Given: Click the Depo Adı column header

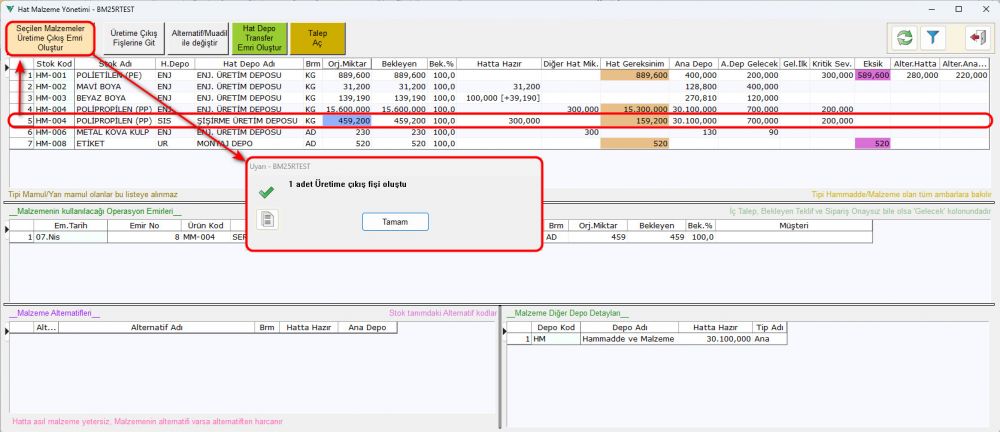Looking at the screenshot, I should click(x=629, y=327).
